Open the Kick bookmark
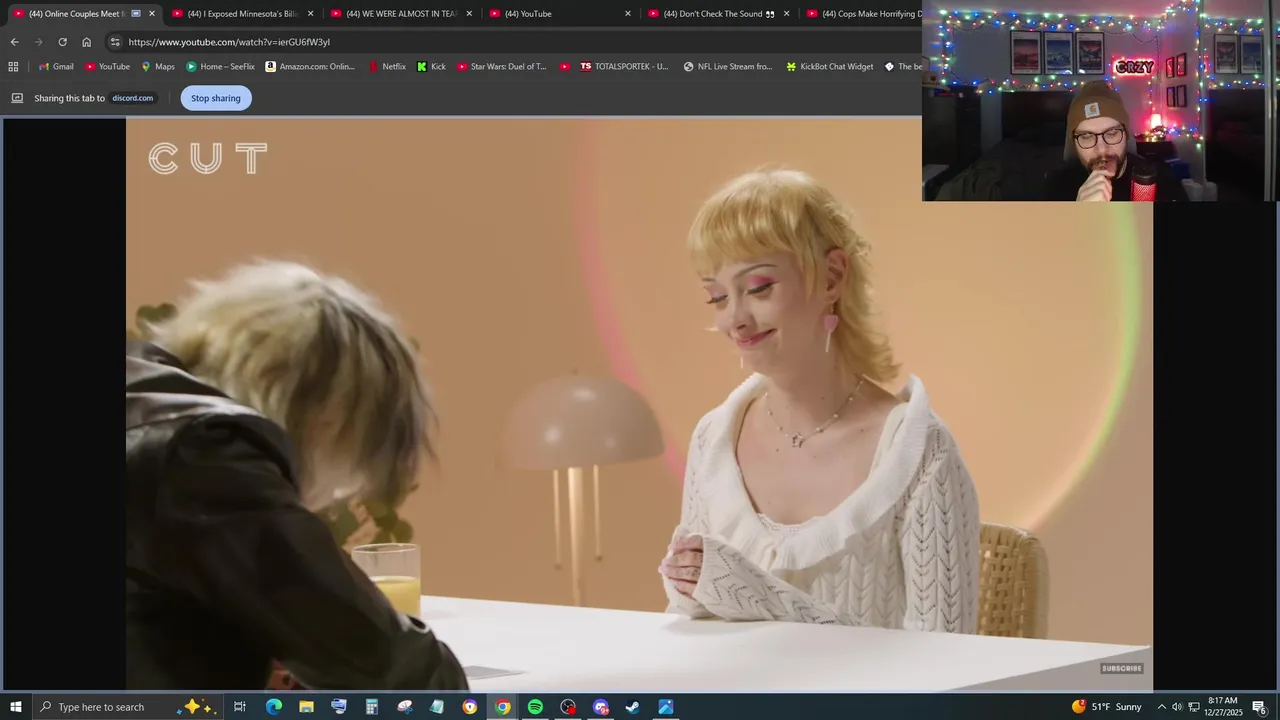This screenshot has height=720, width=1280. pos(431,67)
